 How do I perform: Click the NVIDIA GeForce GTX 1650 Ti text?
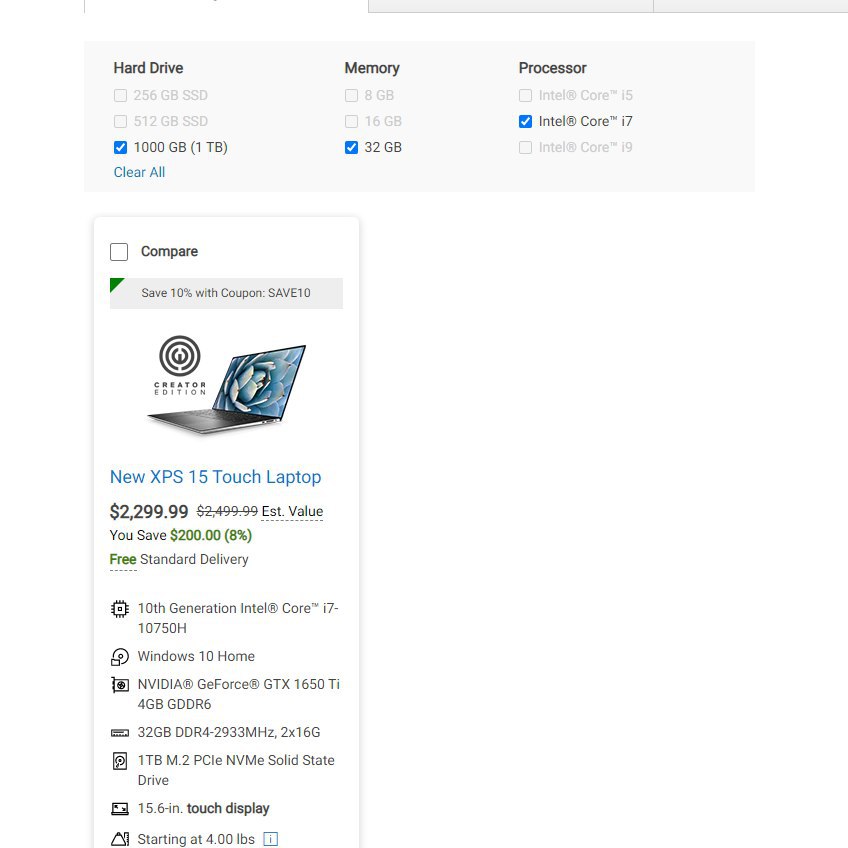click(x=238, y=694)
